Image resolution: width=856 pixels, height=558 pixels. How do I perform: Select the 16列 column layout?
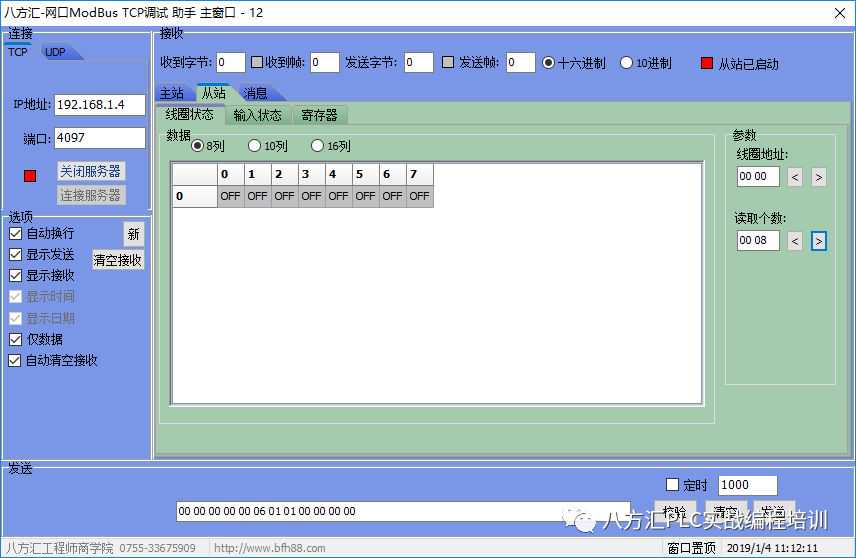pyautogui.click(x=318, y=146)
